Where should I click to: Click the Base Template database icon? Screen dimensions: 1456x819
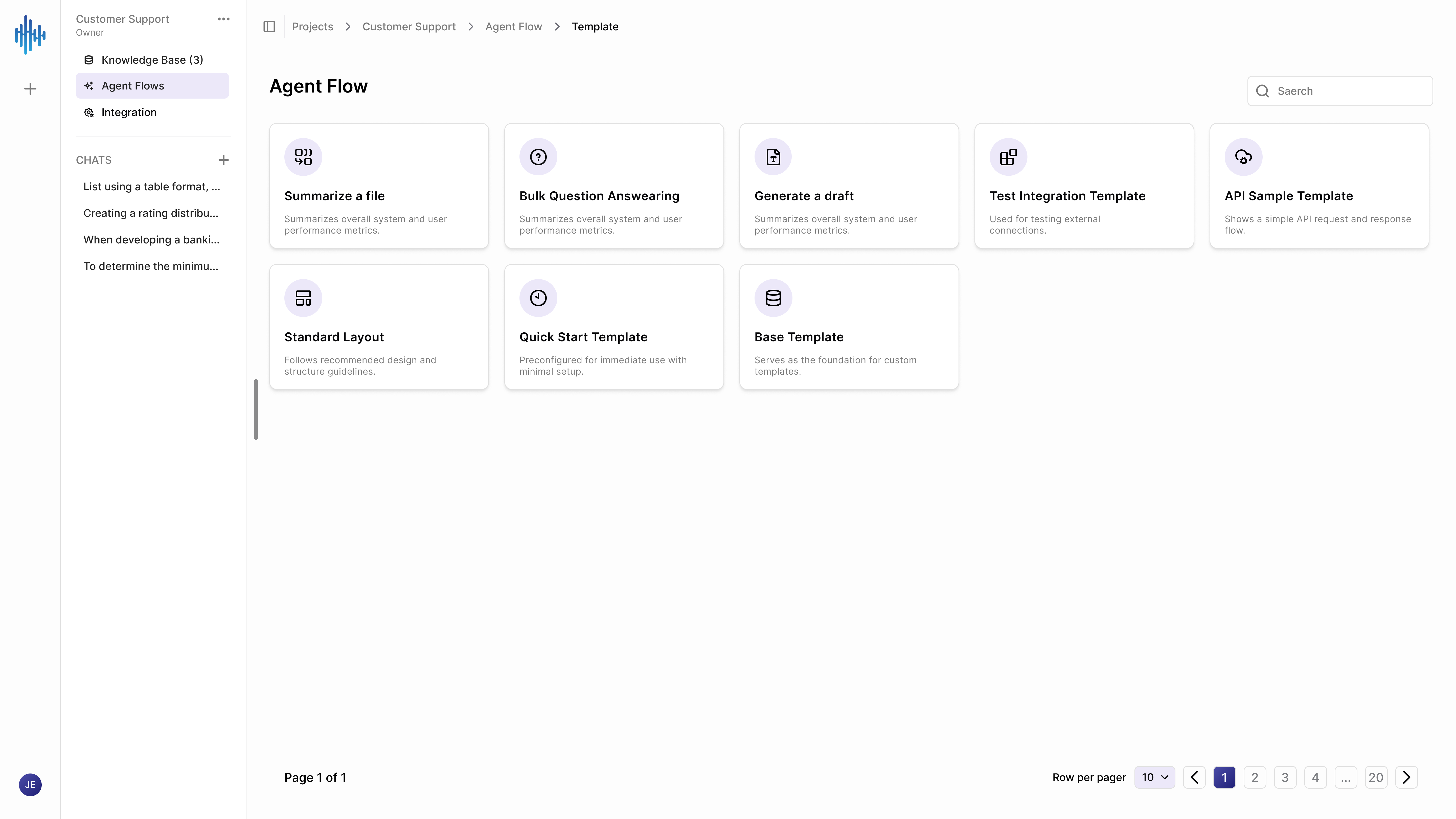coord(773,298)
